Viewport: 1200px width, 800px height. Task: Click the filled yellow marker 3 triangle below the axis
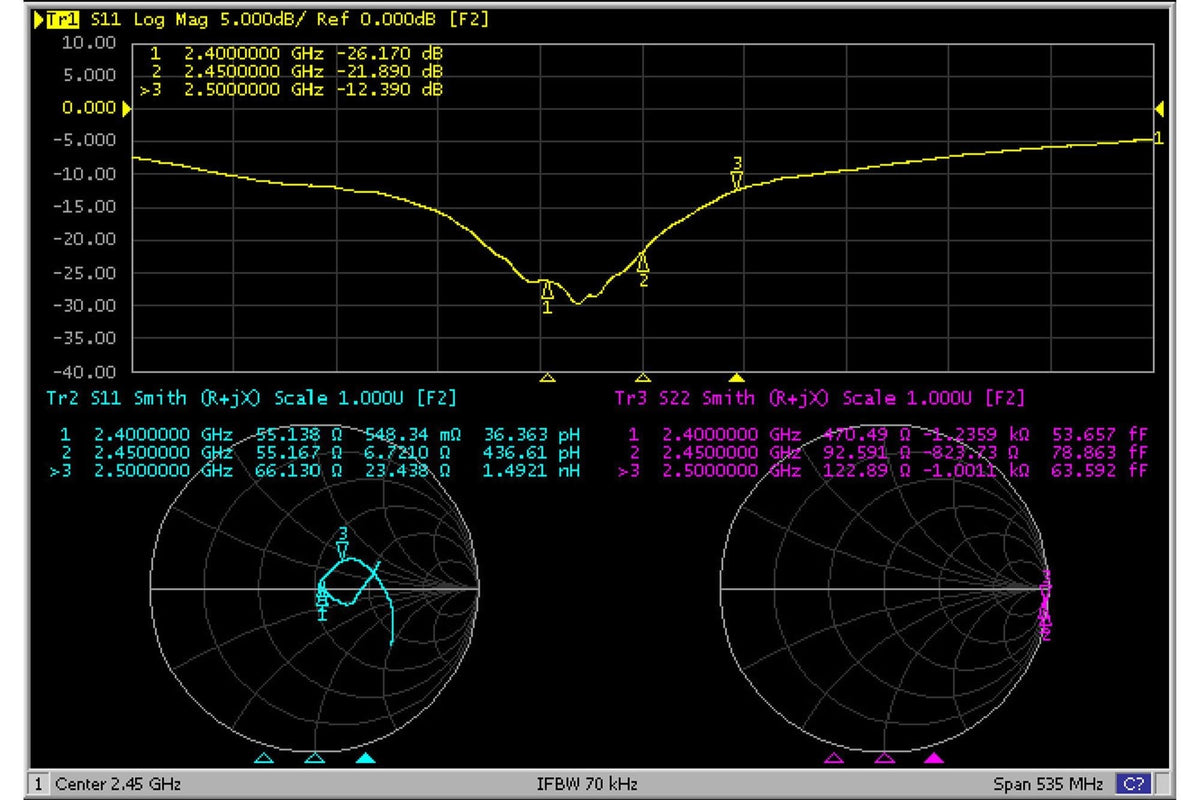[x=737, y=378]
